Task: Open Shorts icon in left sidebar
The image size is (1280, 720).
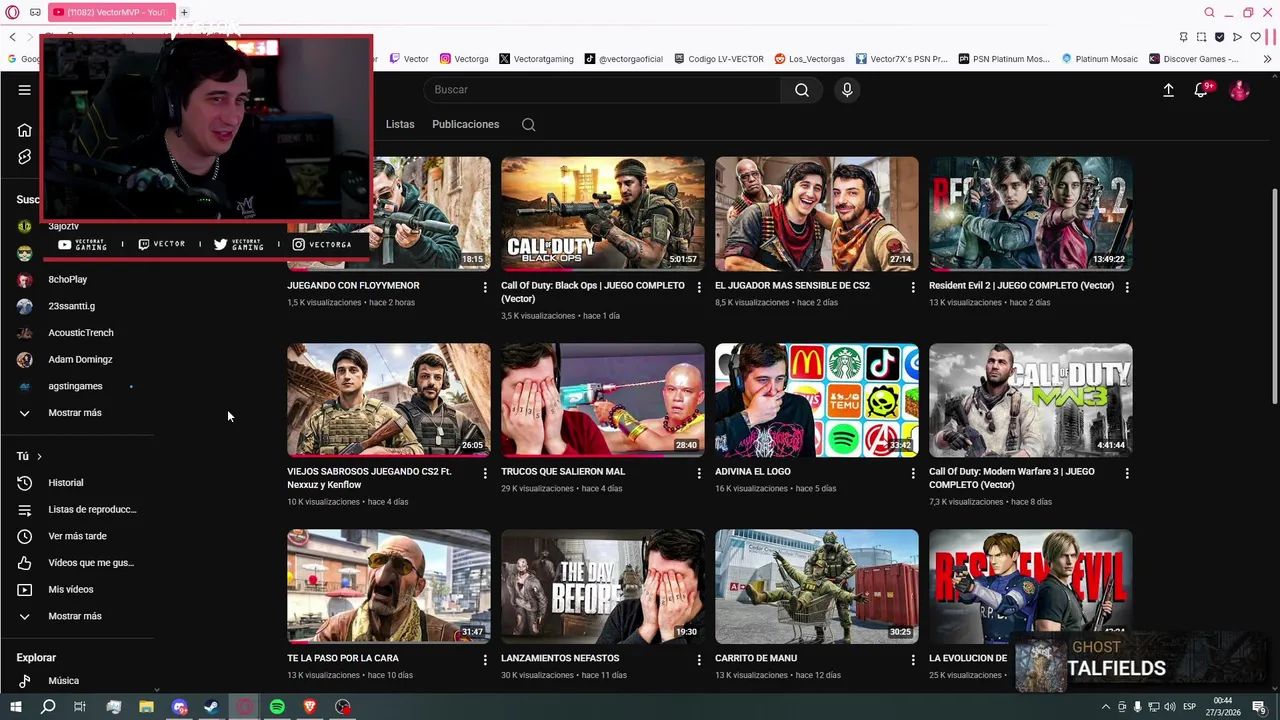Action: pos(24,157)
